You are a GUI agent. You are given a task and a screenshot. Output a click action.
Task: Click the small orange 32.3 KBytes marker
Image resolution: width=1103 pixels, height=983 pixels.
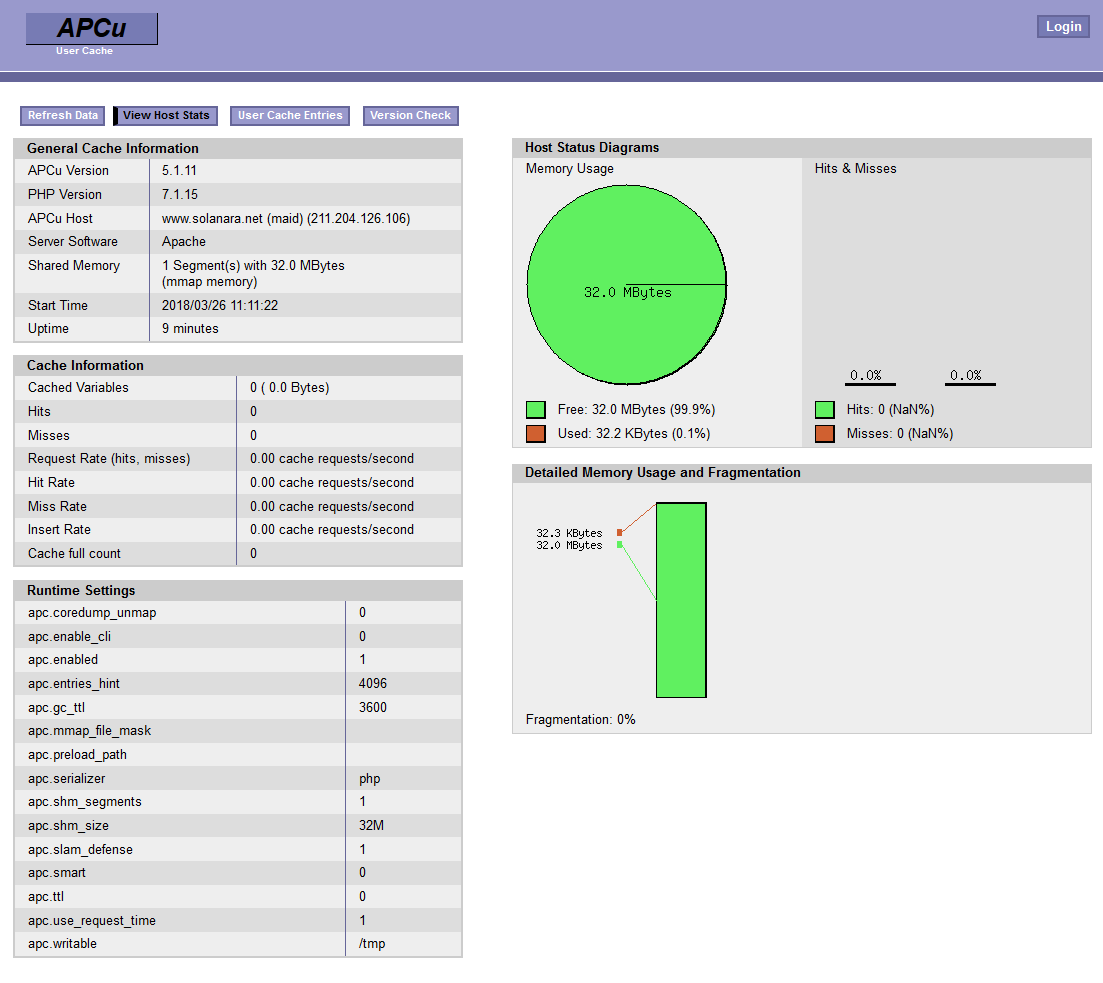point(620,533)
